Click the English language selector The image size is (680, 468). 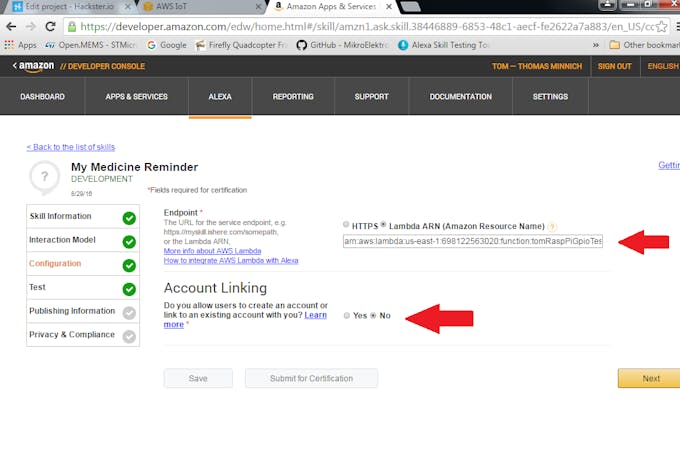point(663,66)
